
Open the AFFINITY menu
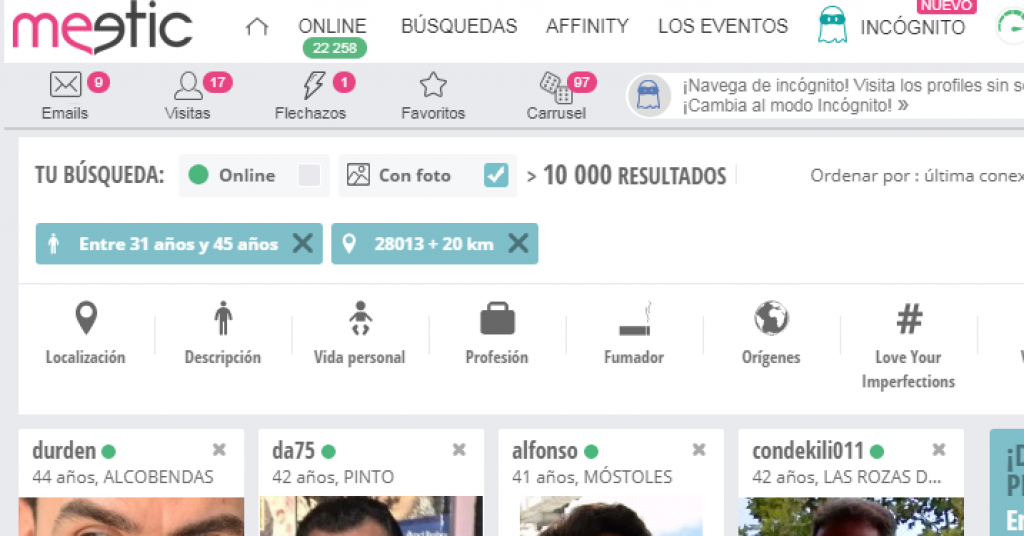click(587, 26)
